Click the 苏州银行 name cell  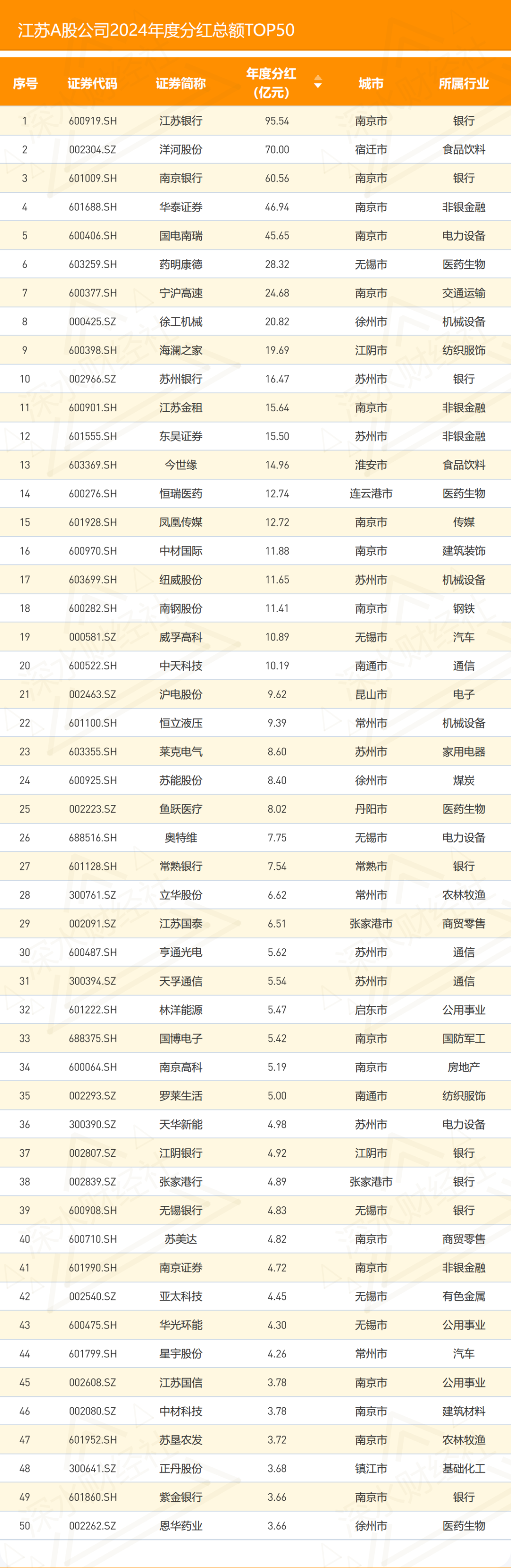coord(181,379)
